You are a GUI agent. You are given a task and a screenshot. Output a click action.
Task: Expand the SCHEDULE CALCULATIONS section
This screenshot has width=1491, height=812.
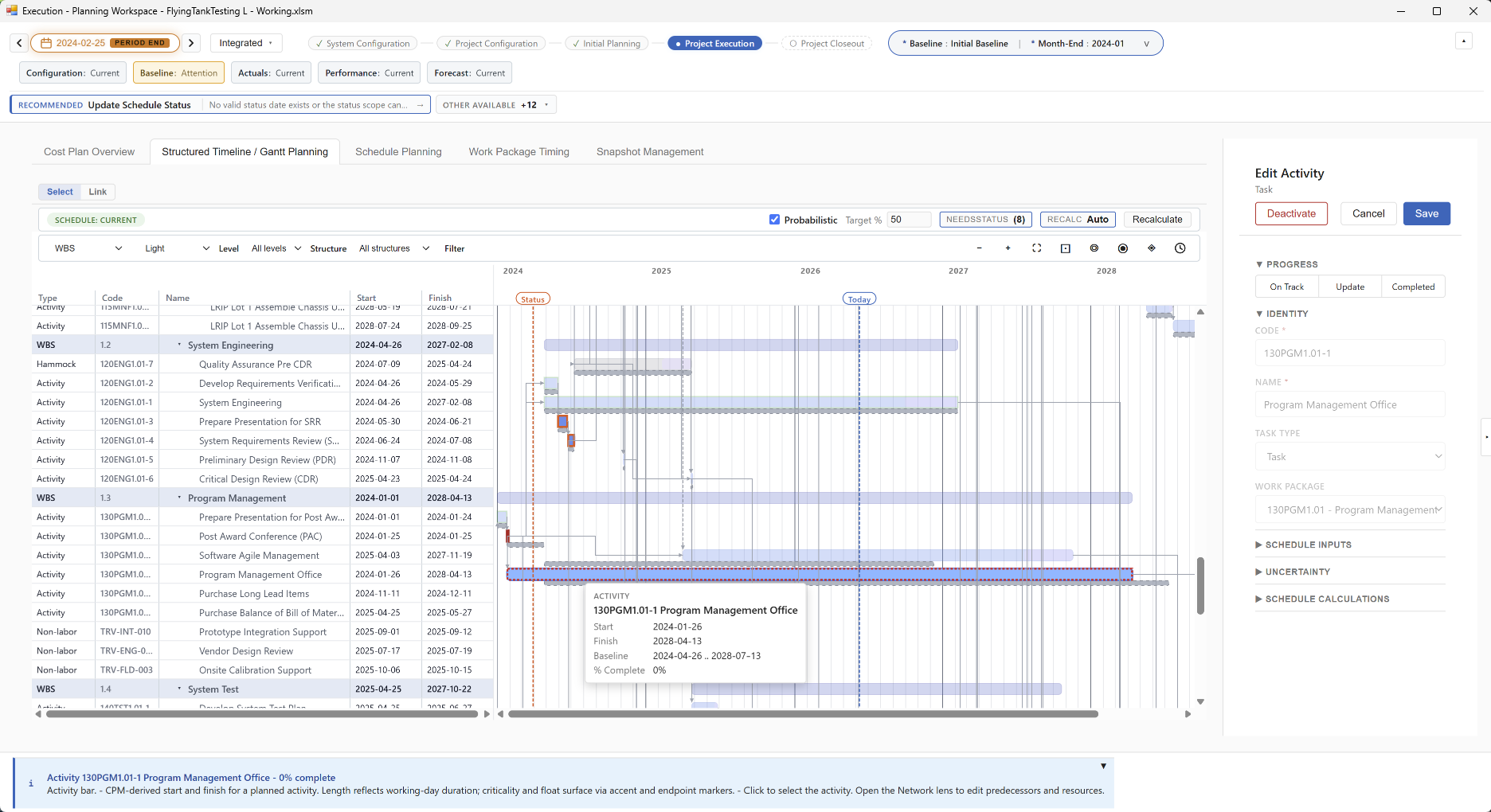click(x=1322, y=599)
